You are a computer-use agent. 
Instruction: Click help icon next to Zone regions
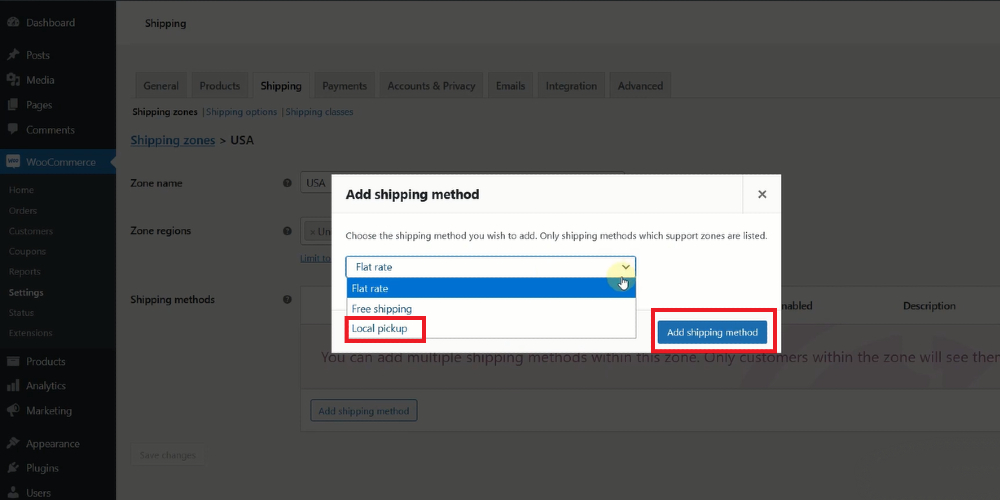287,231
